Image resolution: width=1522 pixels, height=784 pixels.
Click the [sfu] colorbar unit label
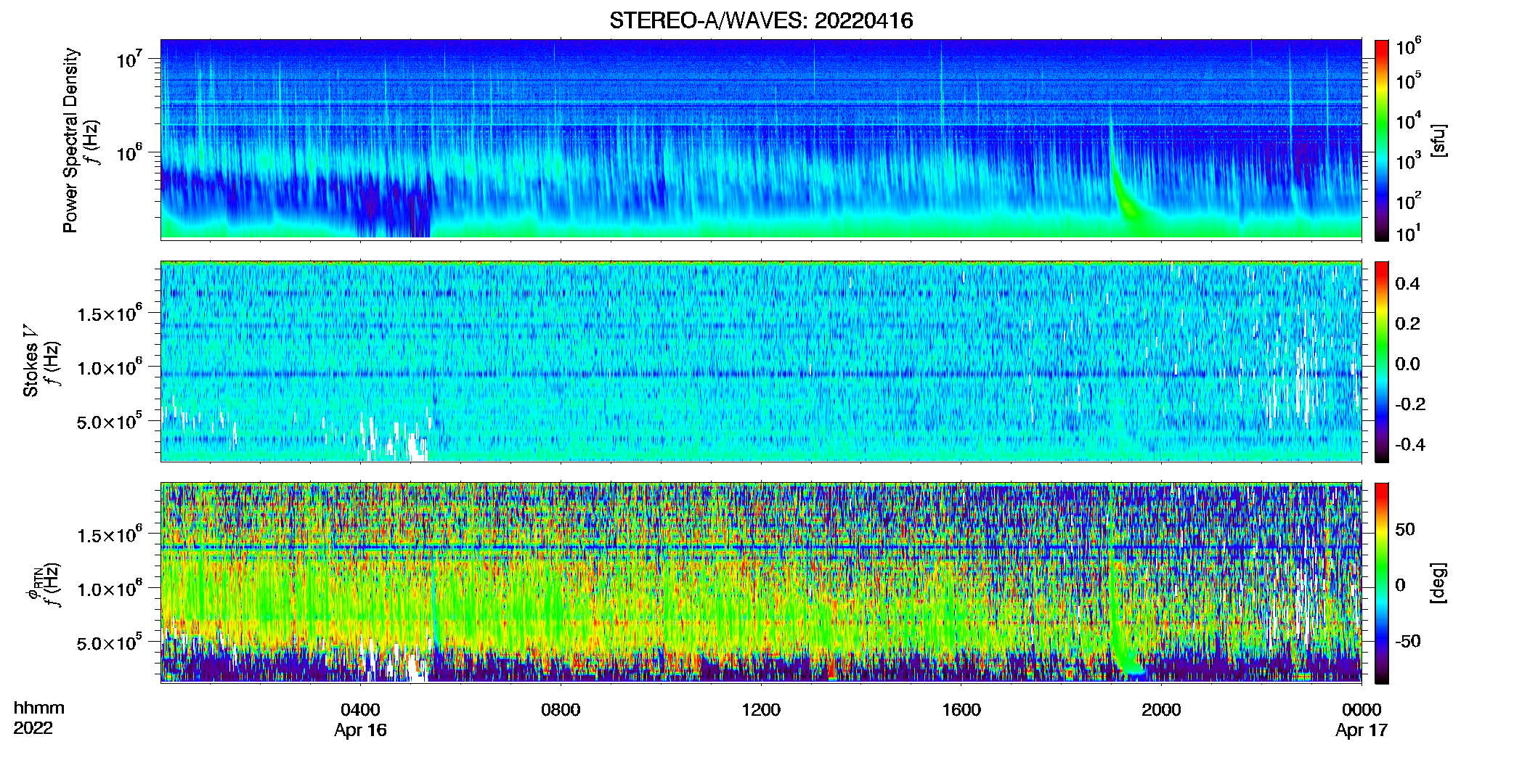[1438, 140]
